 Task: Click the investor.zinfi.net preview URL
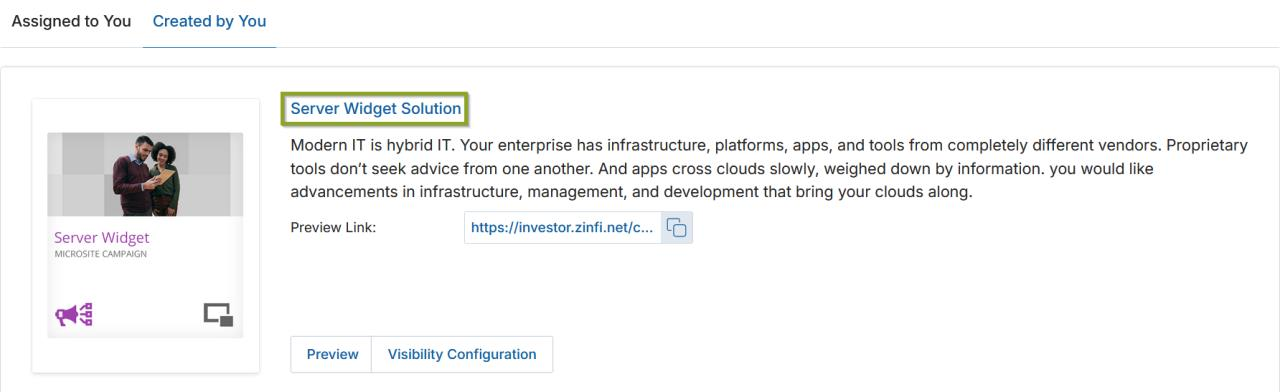point(562,227)
